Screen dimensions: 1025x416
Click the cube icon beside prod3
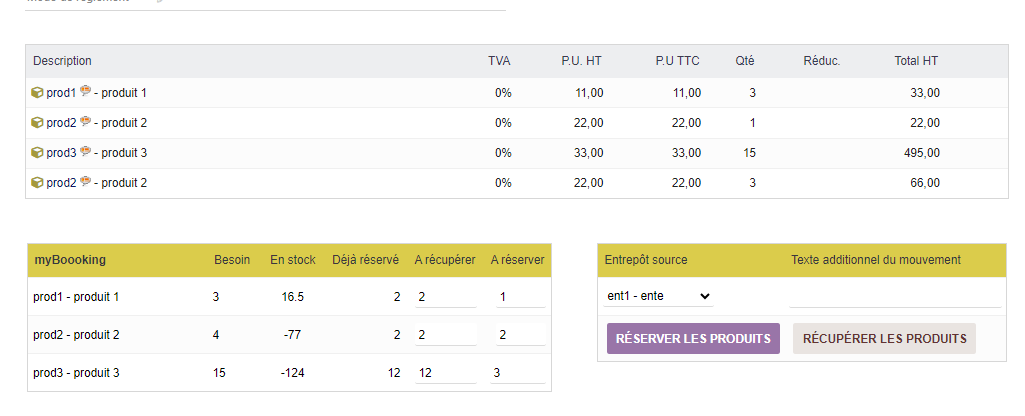[37, 153]
